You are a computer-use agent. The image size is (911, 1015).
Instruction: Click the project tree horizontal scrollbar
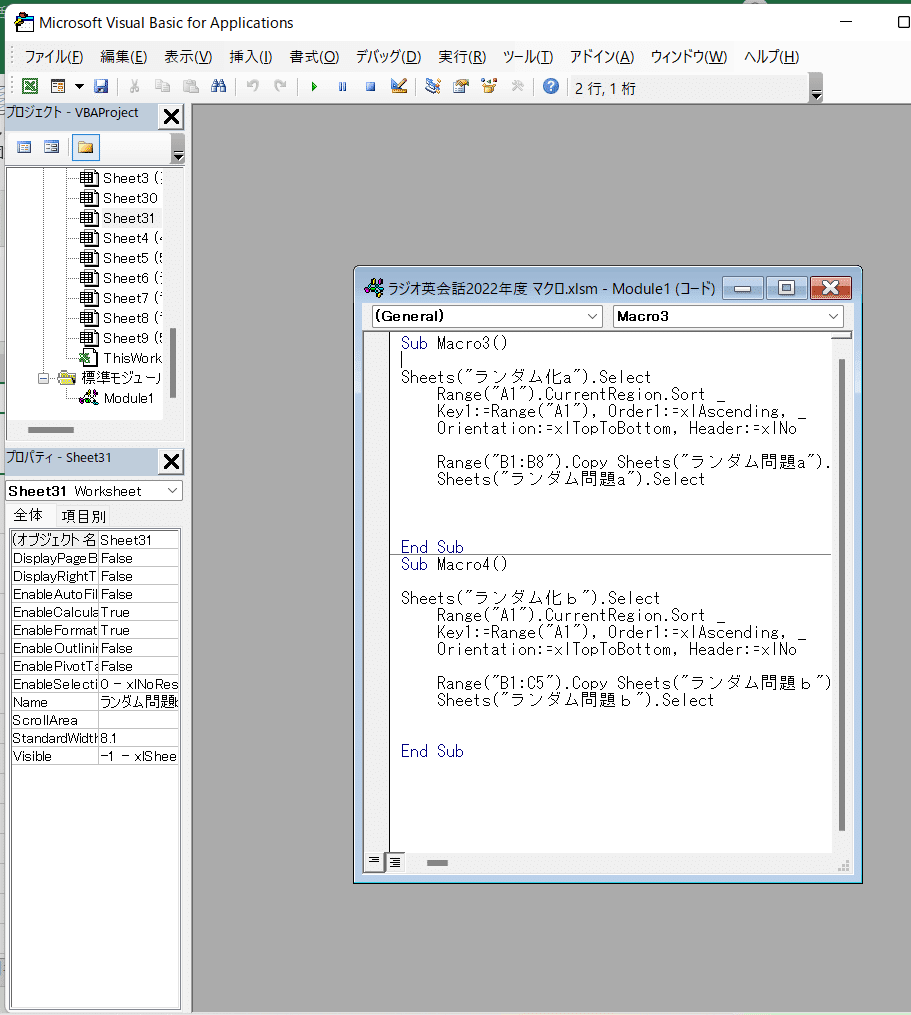pos(51,430)
